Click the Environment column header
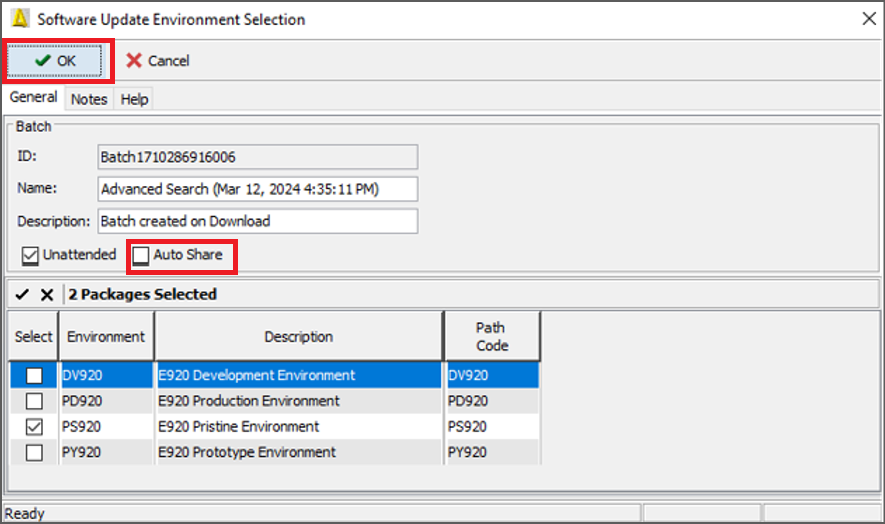This screenshot has width=885, height=524. pyautogui.click(x=106, y=337)
